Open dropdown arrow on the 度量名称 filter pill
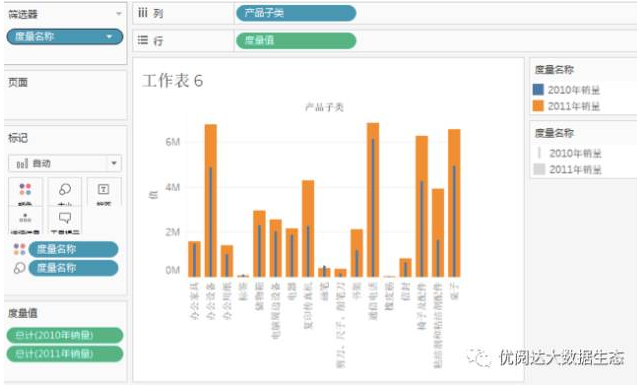This screenshot has height=386, width=637. coord(109,37)
